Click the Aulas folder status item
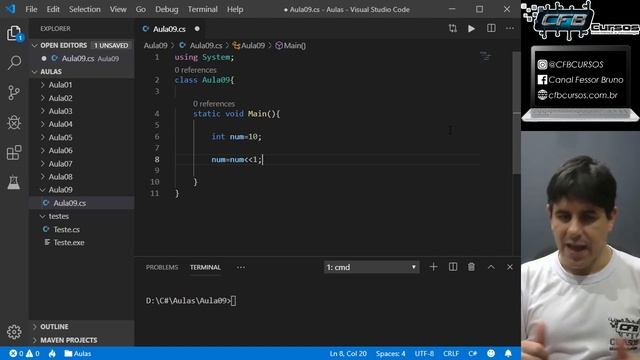 pyautogui.click(x=78, y=353)
